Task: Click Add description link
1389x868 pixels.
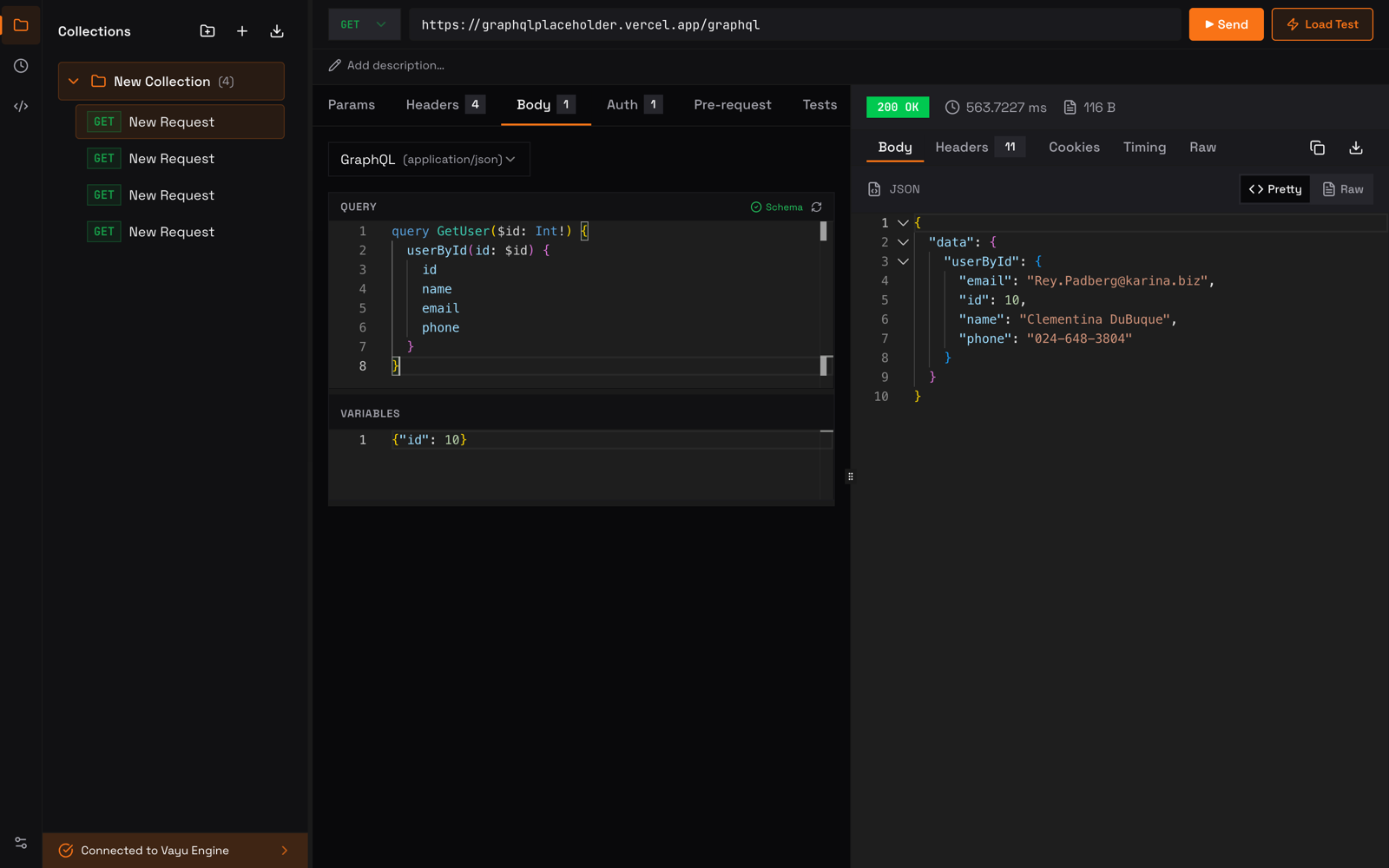Action: (x=395, y=65)
